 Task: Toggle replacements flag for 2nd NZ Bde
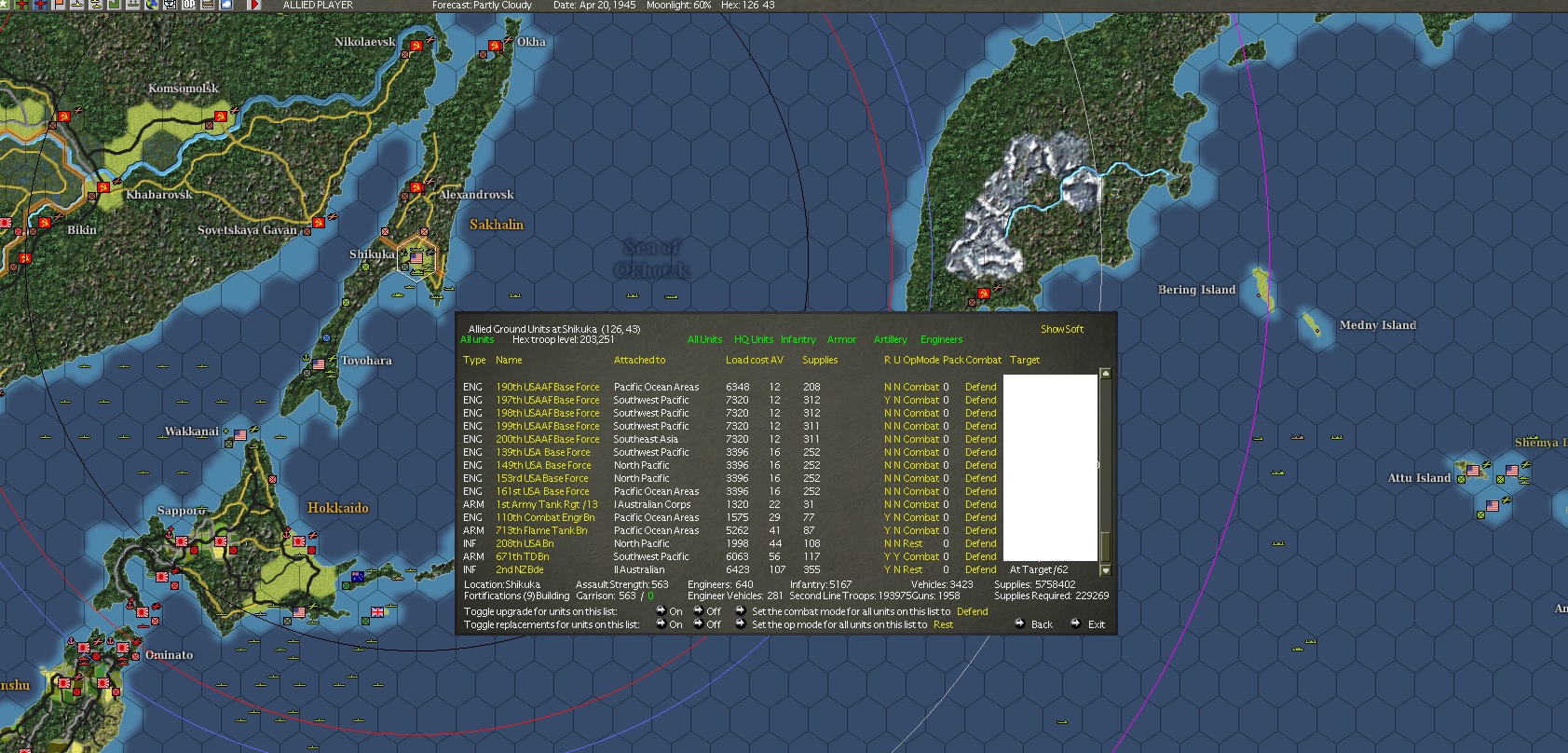tap(887, 569)
